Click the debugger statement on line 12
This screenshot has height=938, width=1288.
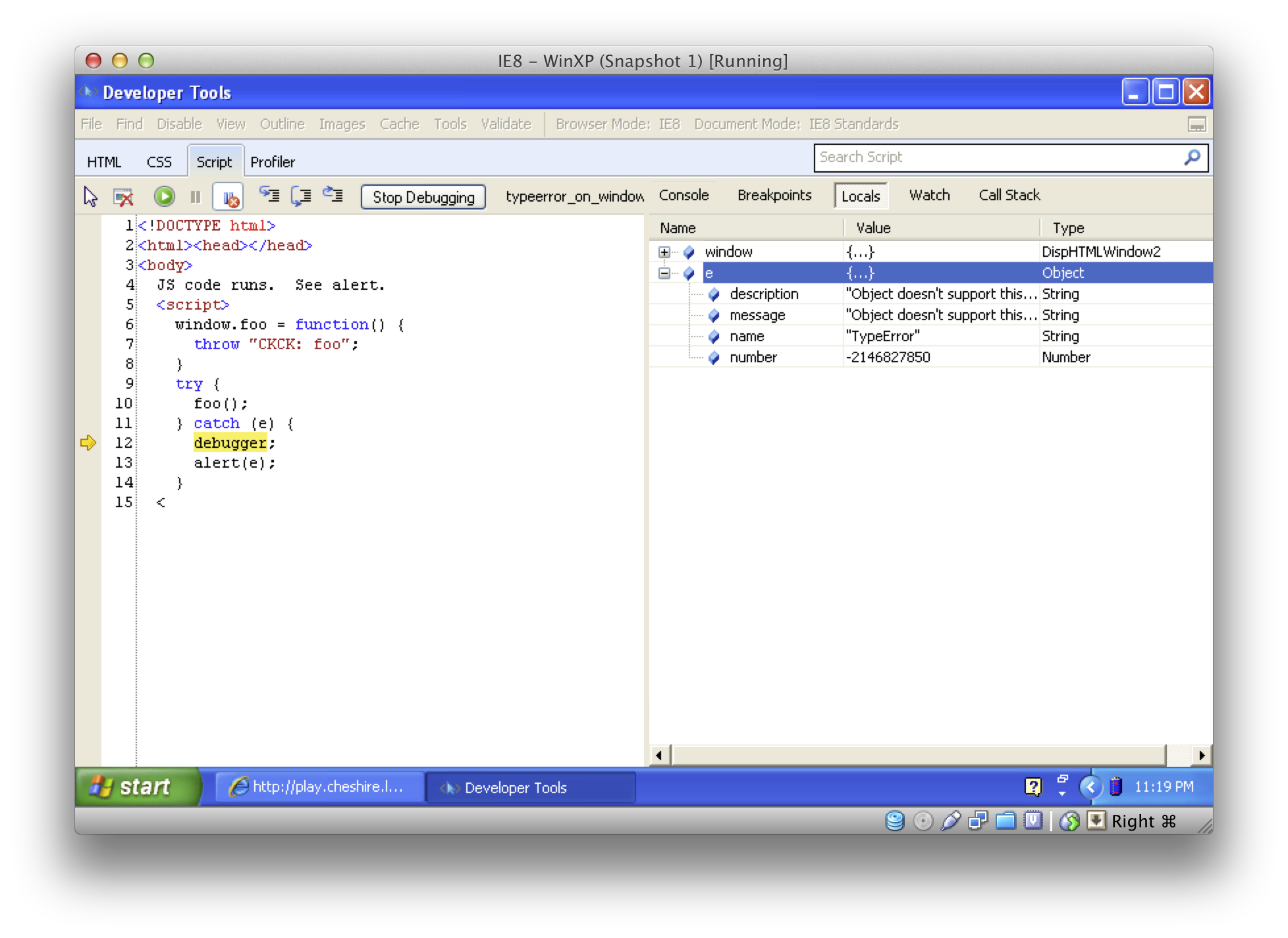(x=230, y=443)
